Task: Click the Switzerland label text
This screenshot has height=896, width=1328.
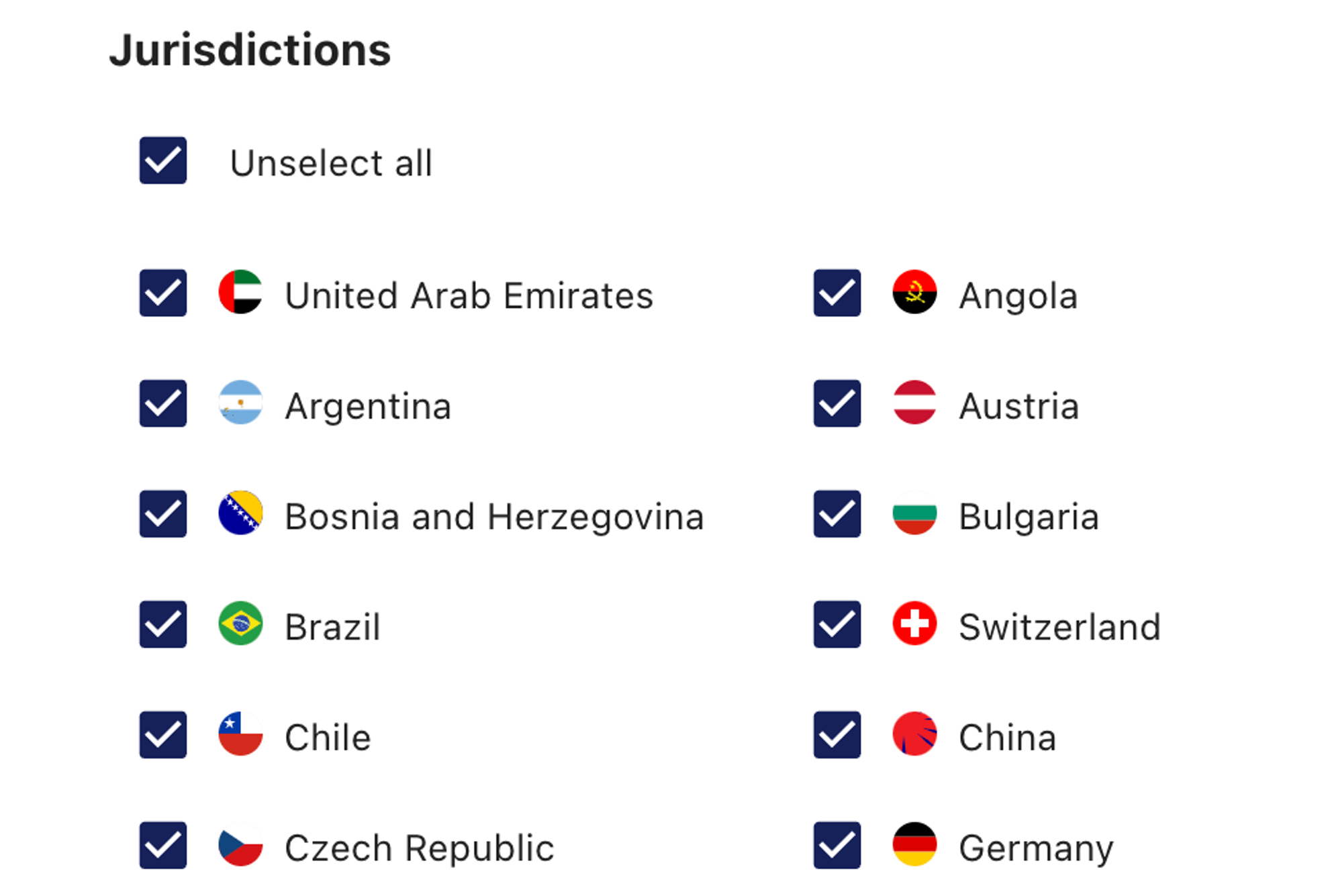Action: [1059, 627]
